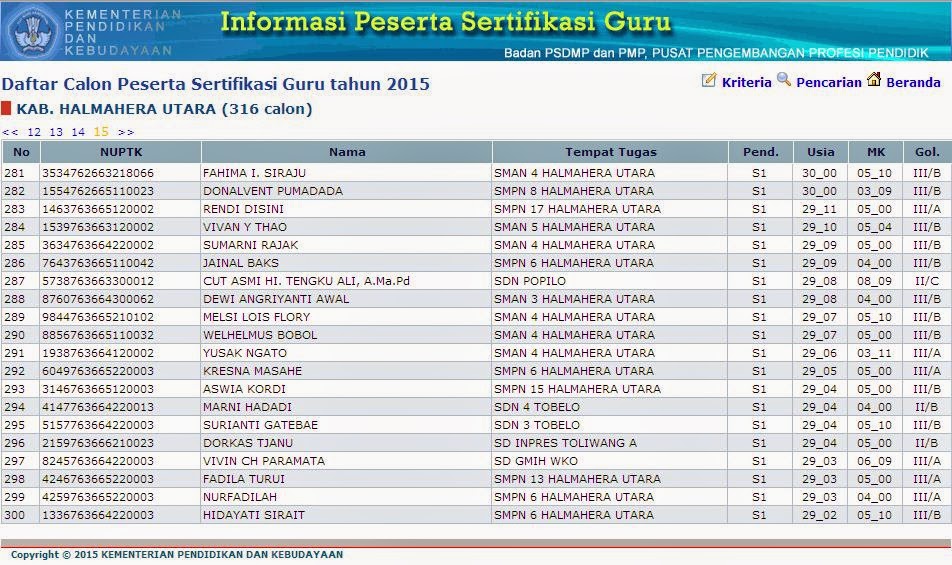
Task: Click workplace SMPN 17 HALMAHERA UTARA
Action: tap(577, 209)
